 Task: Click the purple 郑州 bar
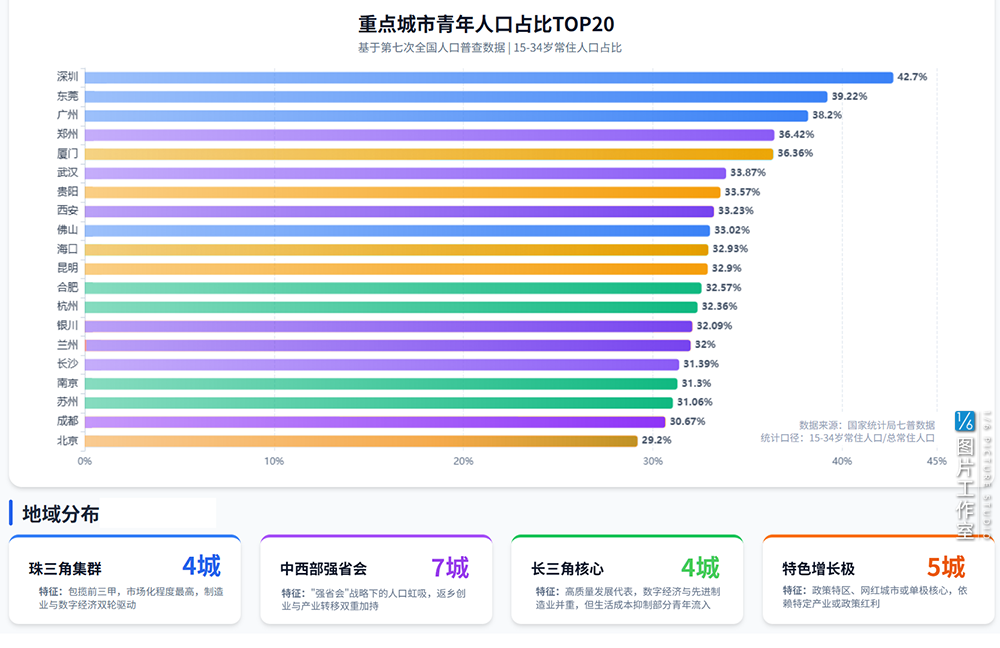[x=430, y=135]
